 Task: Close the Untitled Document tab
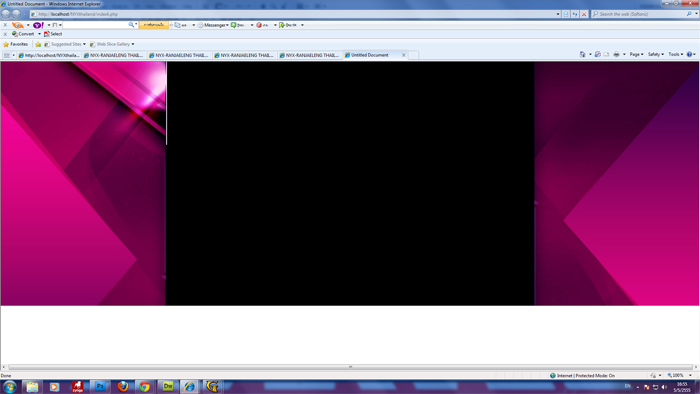click(404, 55)
